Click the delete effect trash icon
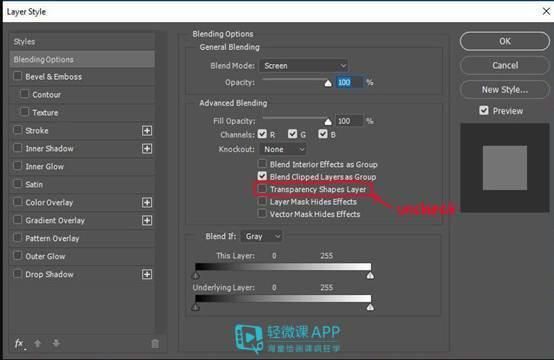Screen dimensions: 554x360 (x=155, y=343)
